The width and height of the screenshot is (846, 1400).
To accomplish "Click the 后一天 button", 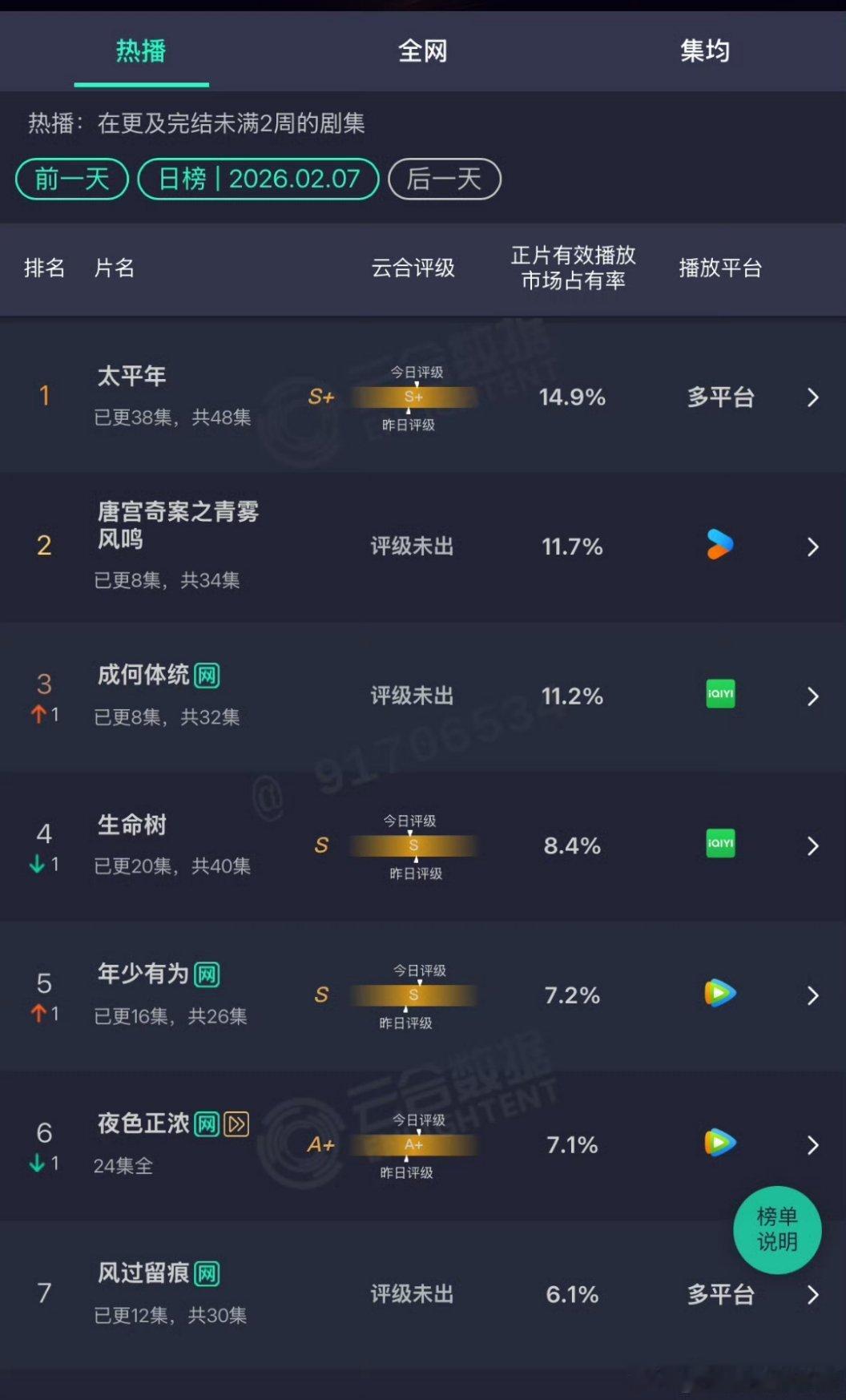I will tap(444, 180).
